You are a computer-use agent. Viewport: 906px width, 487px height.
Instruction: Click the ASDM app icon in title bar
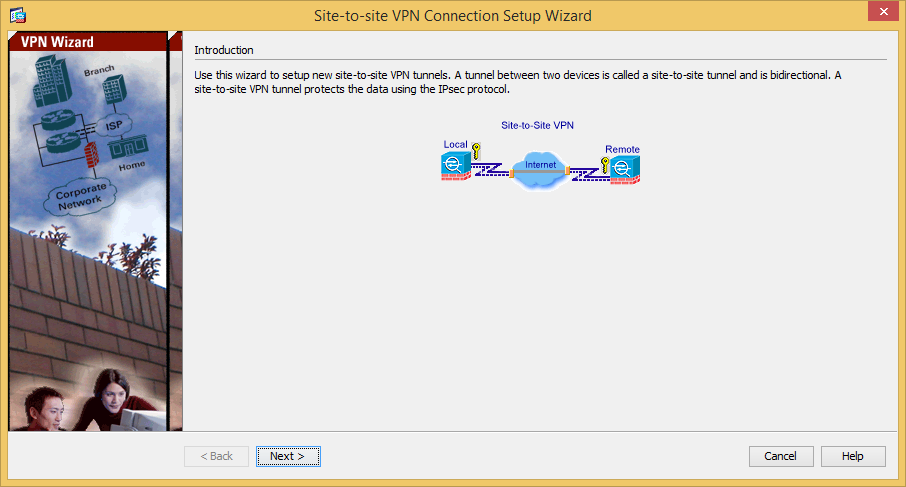point(18,16)
